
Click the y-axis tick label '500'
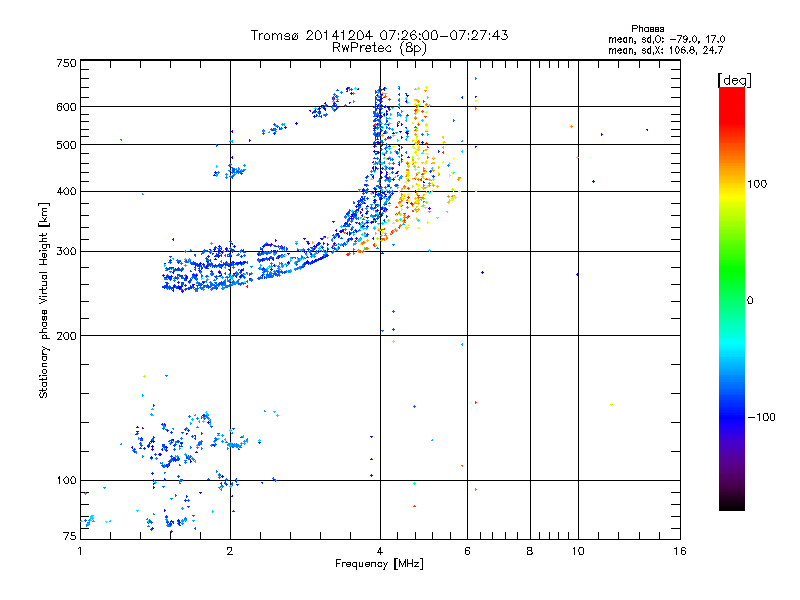66,145
